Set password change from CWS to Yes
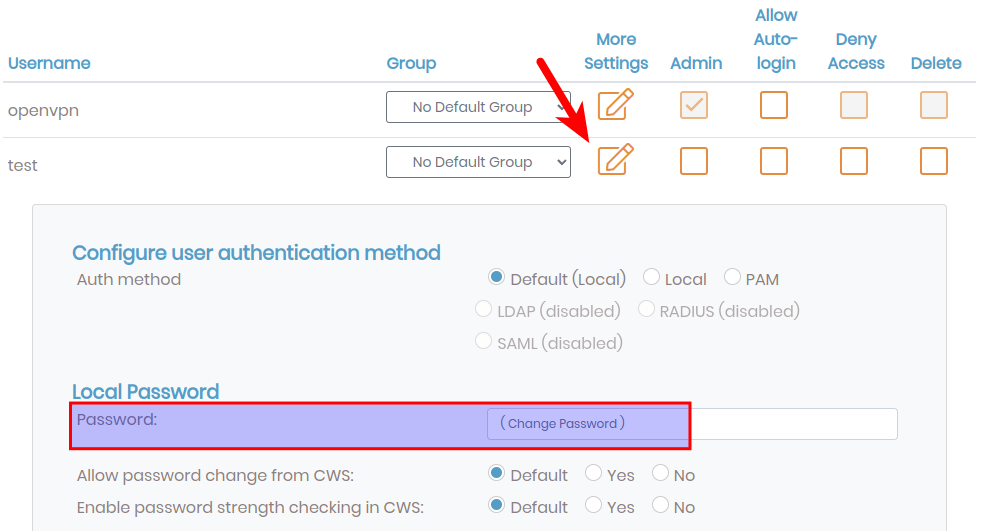The image size is (984, 531). click(x=594, y=474)
